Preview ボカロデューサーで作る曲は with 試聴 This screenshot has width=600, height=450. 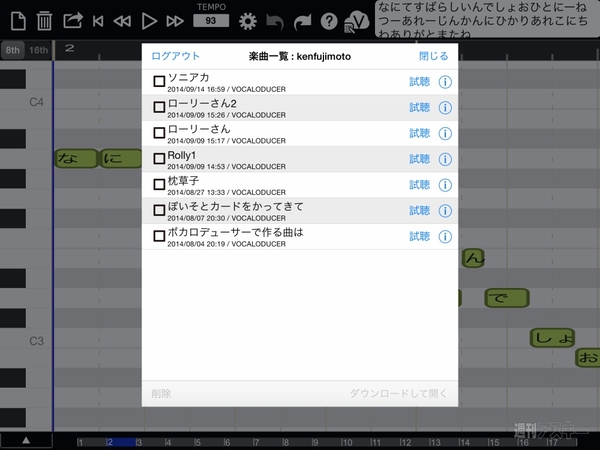click(420, 236)
